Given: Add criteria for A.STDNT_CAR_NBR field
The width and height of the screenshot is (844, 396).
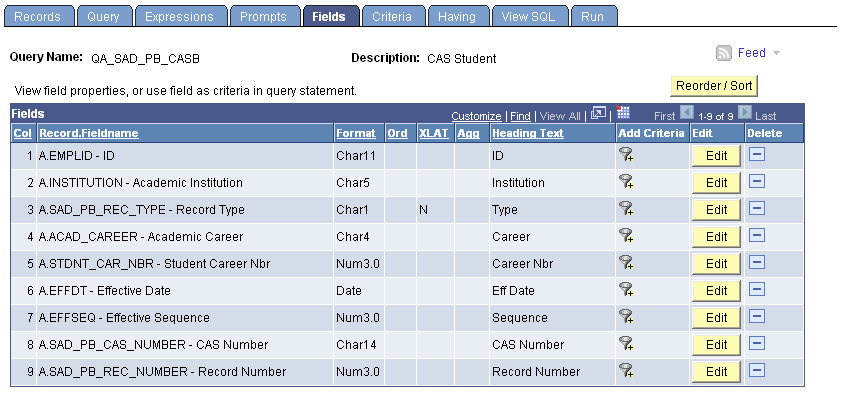Looking at the screenshot, I should pos(625,263).
